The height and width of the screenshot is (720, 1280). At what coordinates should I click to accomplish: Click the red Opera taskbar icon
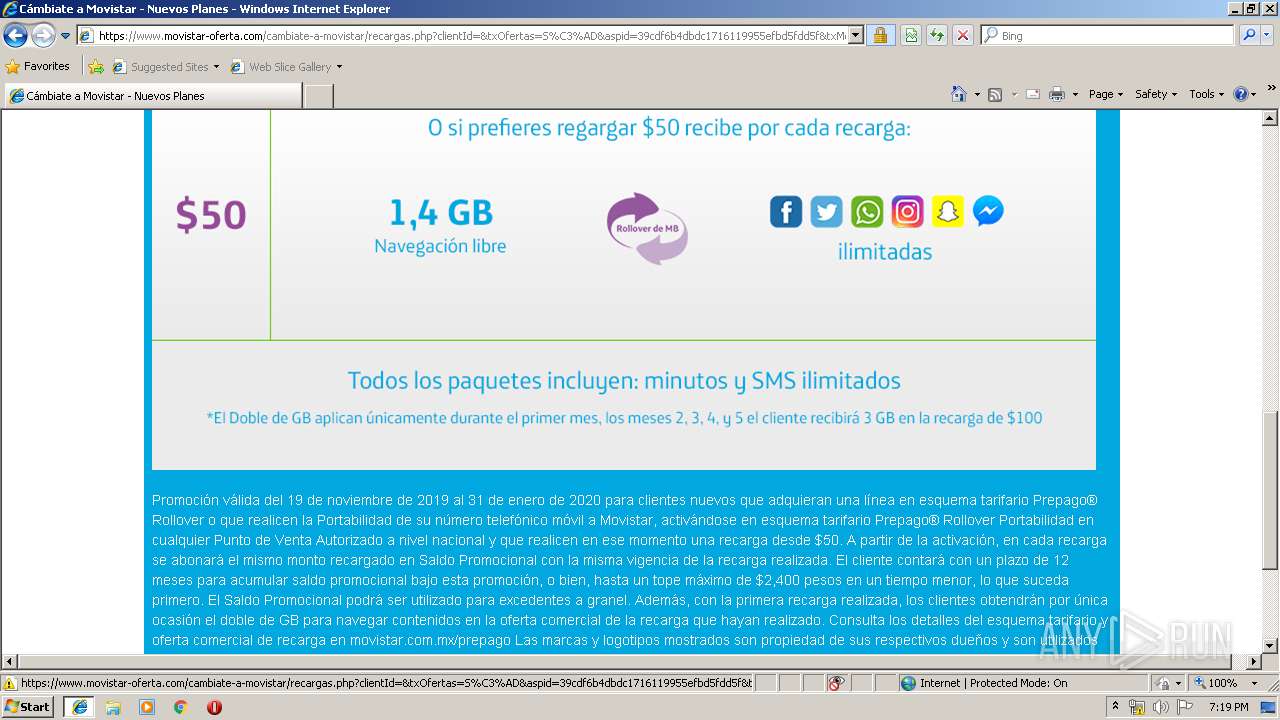click(214, 707)
